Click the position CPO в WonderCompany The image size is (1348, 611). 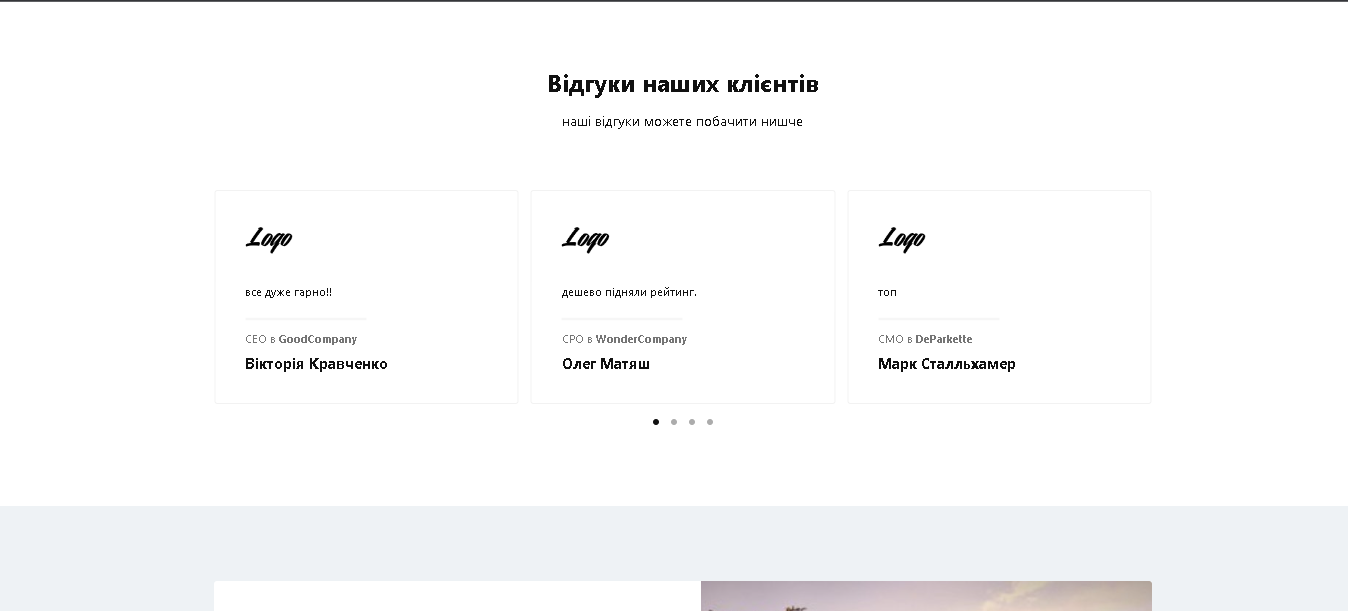(x=624, y=339)
